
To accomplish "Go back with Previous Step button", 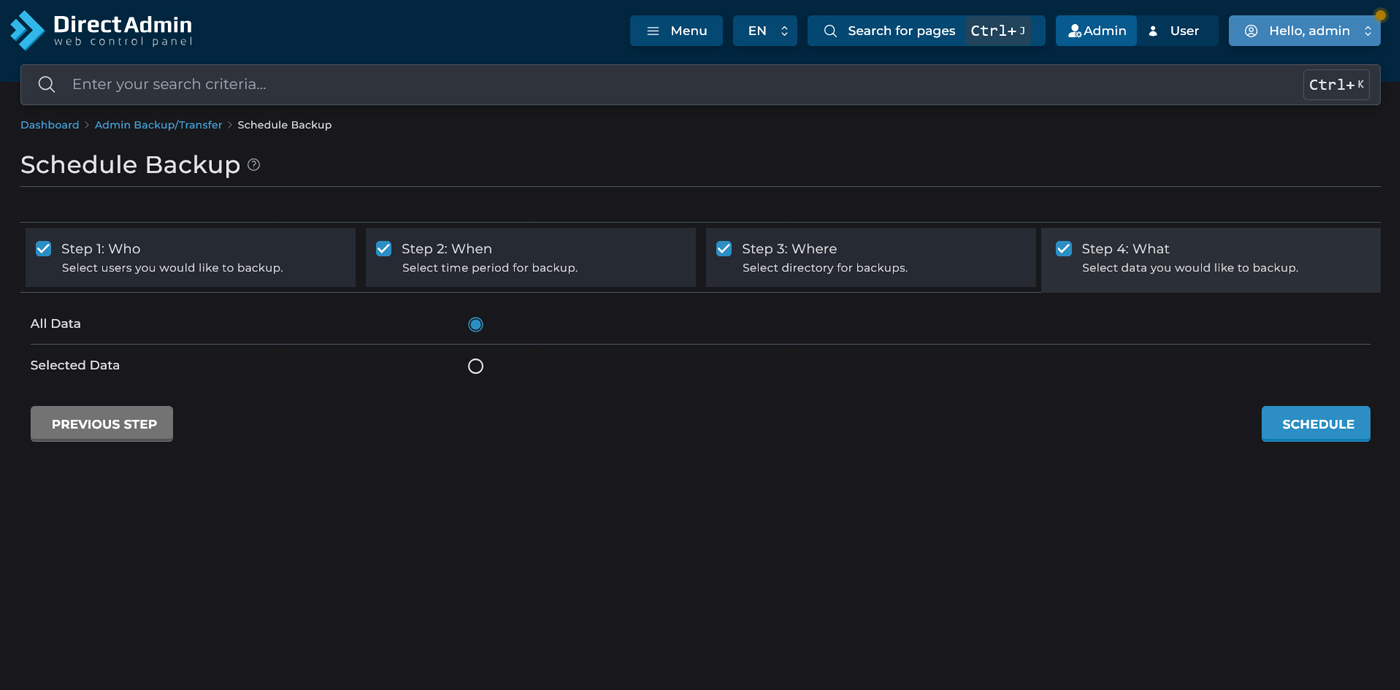I will (102, 424).
